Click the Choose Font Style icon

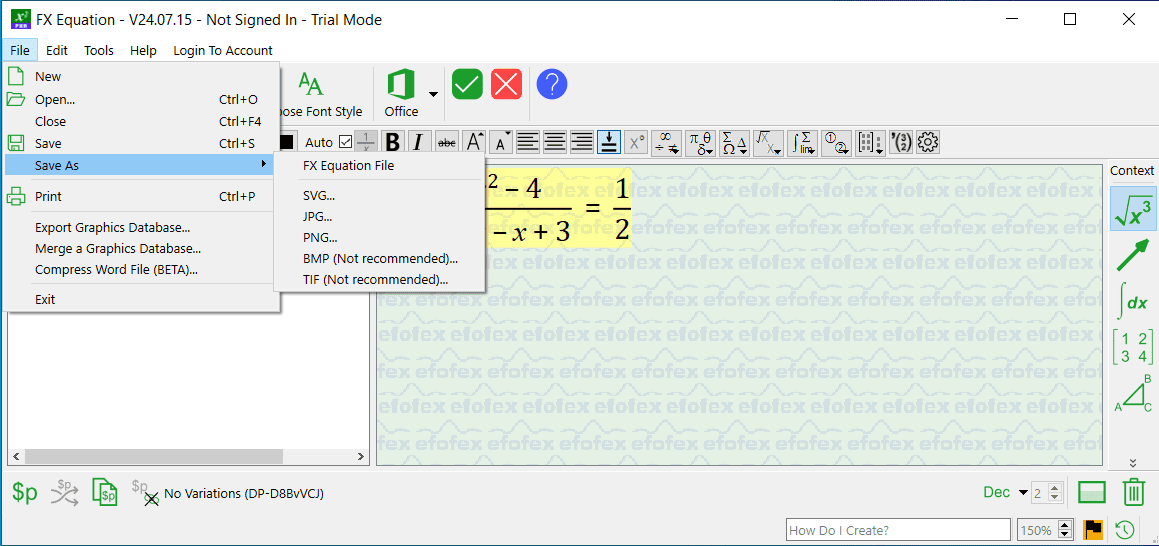[311, 85]
